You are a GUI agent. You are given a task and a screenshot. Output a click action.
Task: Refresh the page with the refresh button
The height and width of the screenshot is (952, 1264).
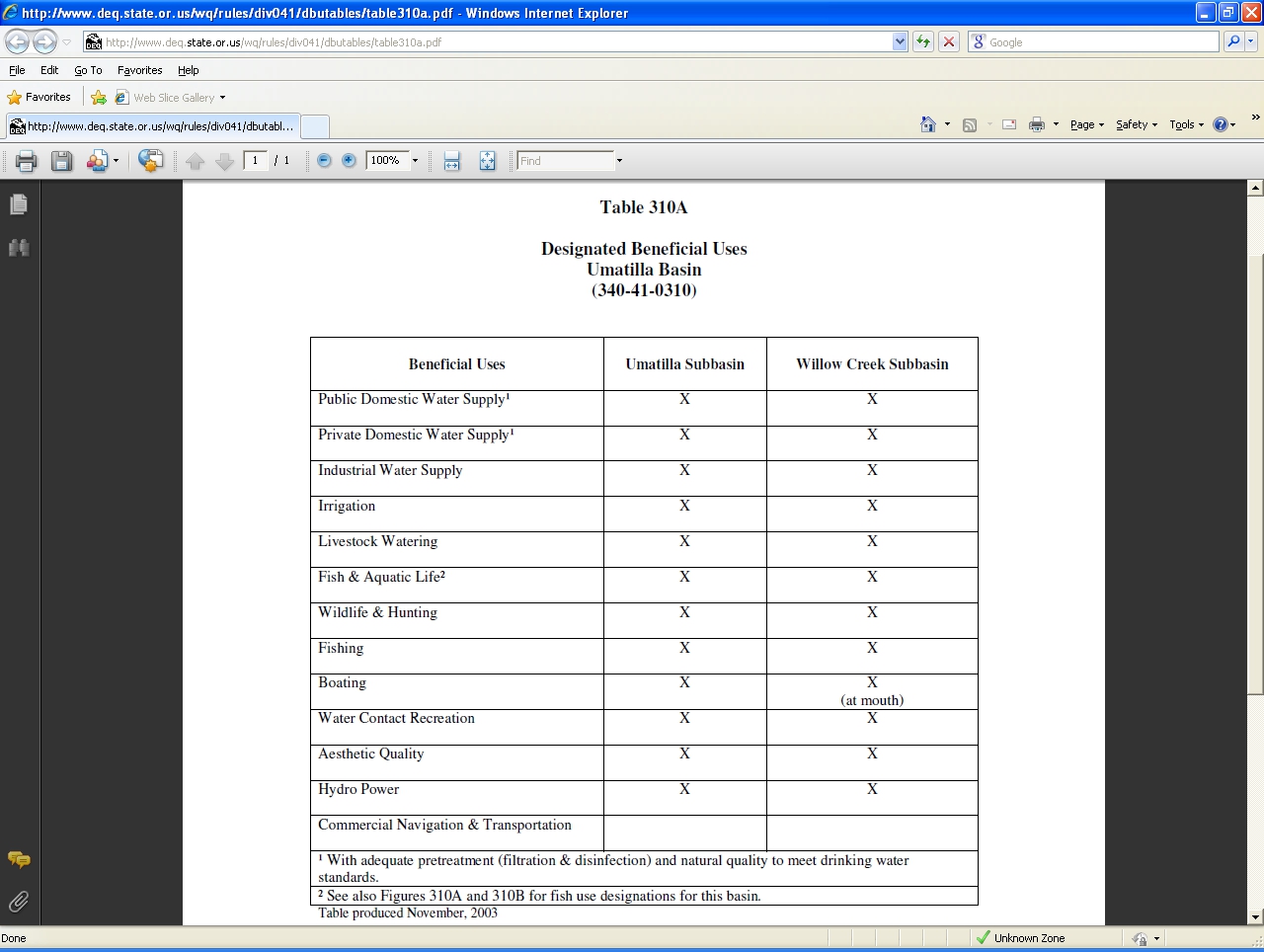point(923,41)
